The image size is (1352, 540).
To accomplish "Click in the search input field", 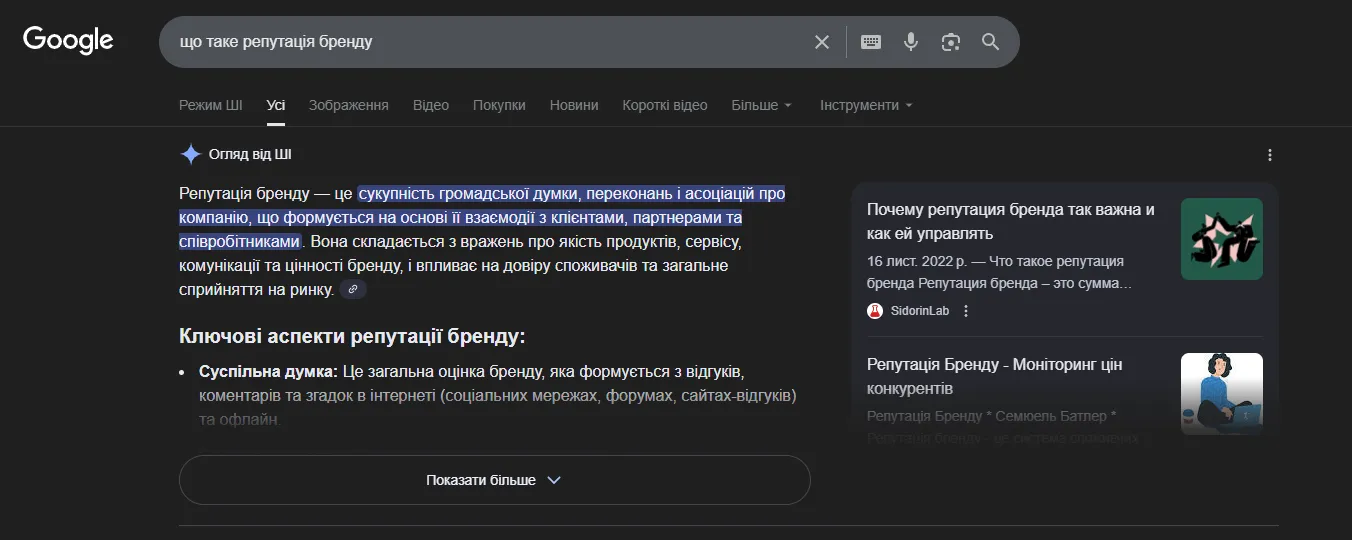I will pos(490,42).
